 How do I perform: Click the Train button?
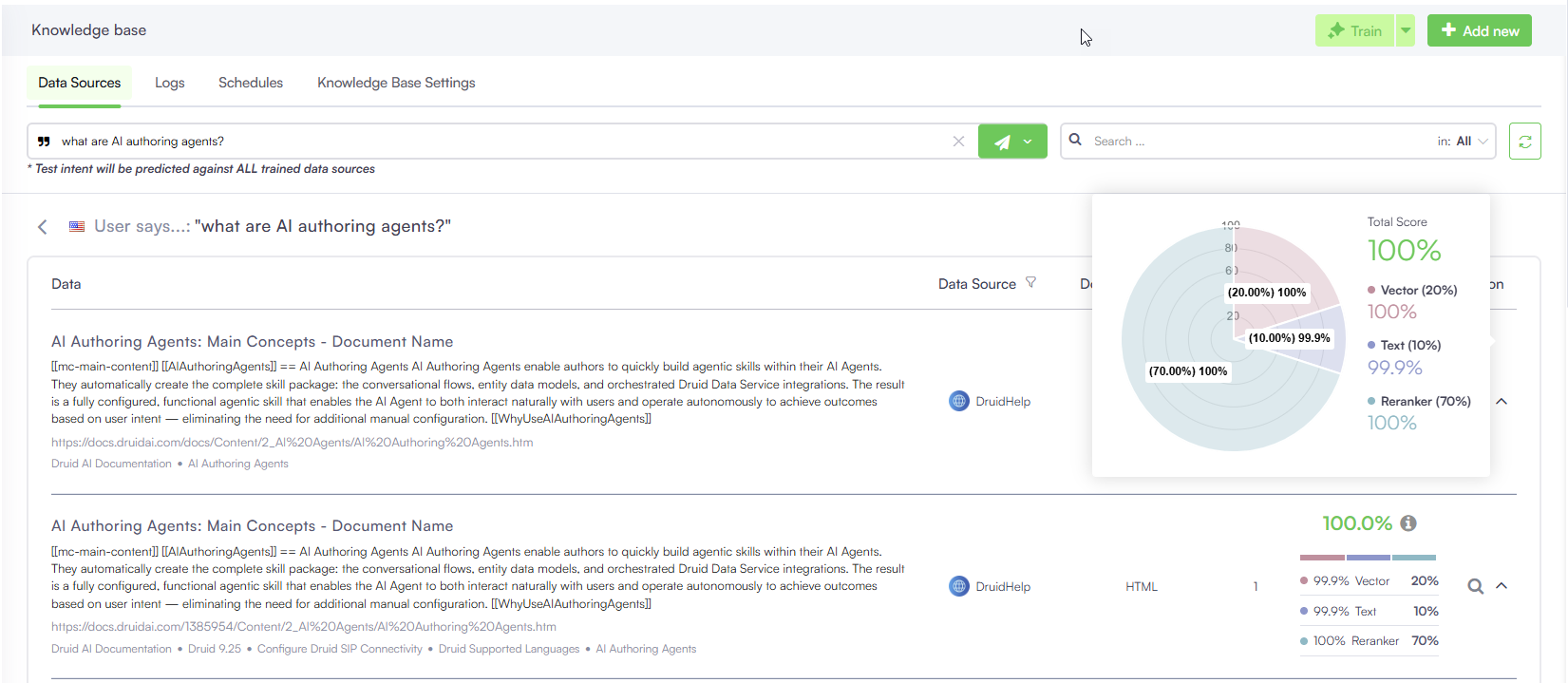[1354, 30]
